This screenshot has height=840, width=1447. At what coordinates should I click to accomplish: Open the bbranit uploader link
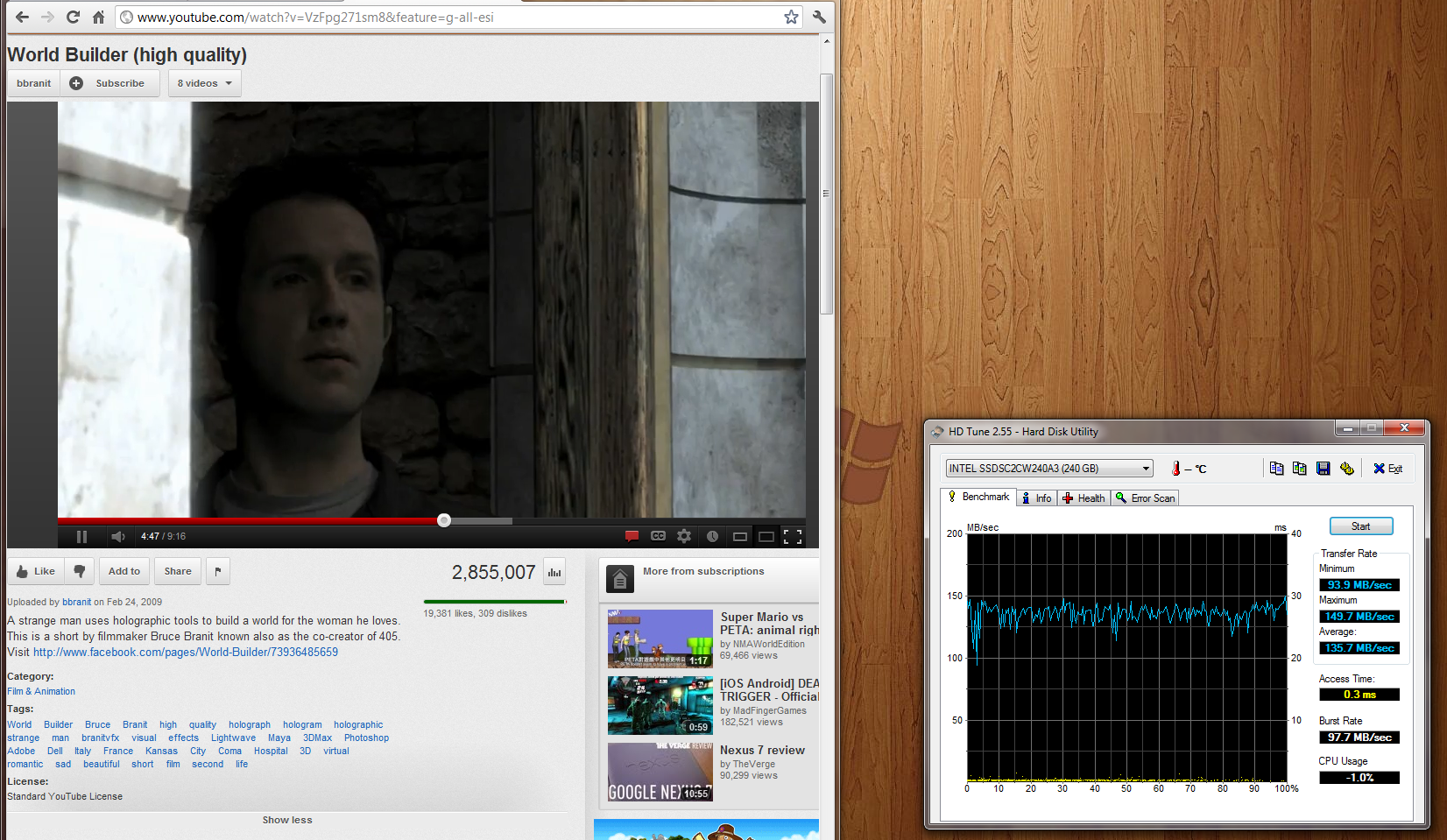pyautogui.click(x=77, y=602)
